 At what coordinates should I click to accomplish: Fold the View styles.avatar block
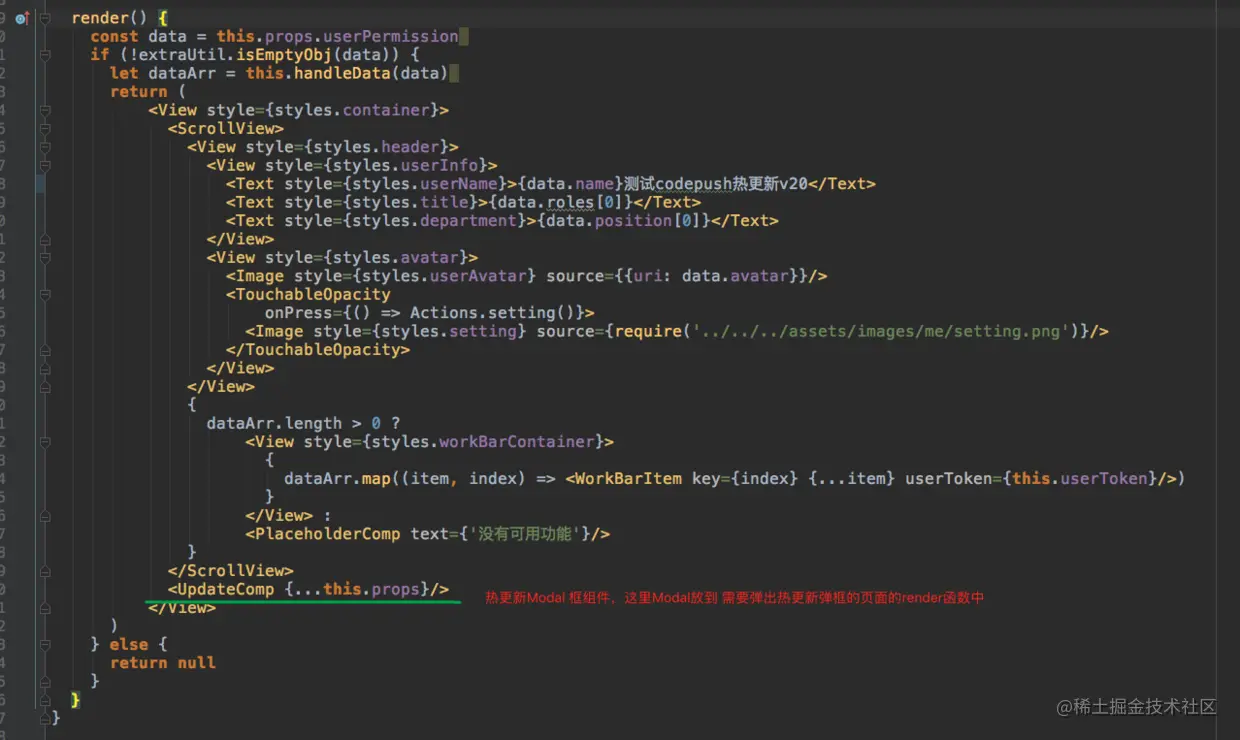tap(45, 258)
